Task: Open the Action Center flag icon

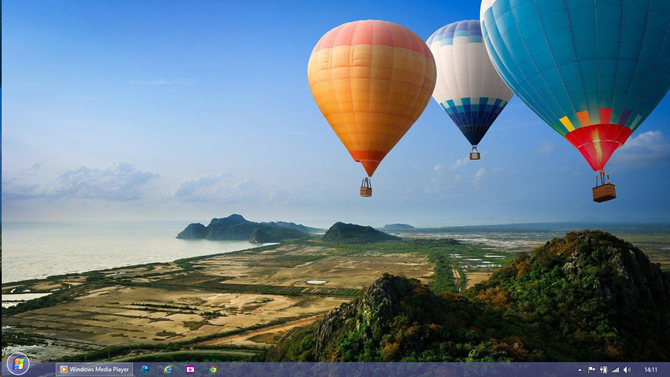Action: coord(591,370)
